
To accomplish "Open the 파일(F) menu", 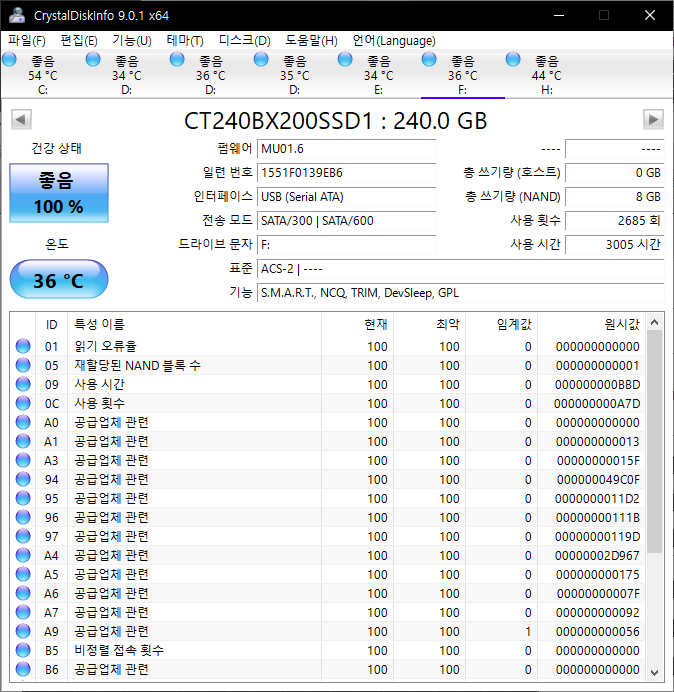I will [26, 41].
